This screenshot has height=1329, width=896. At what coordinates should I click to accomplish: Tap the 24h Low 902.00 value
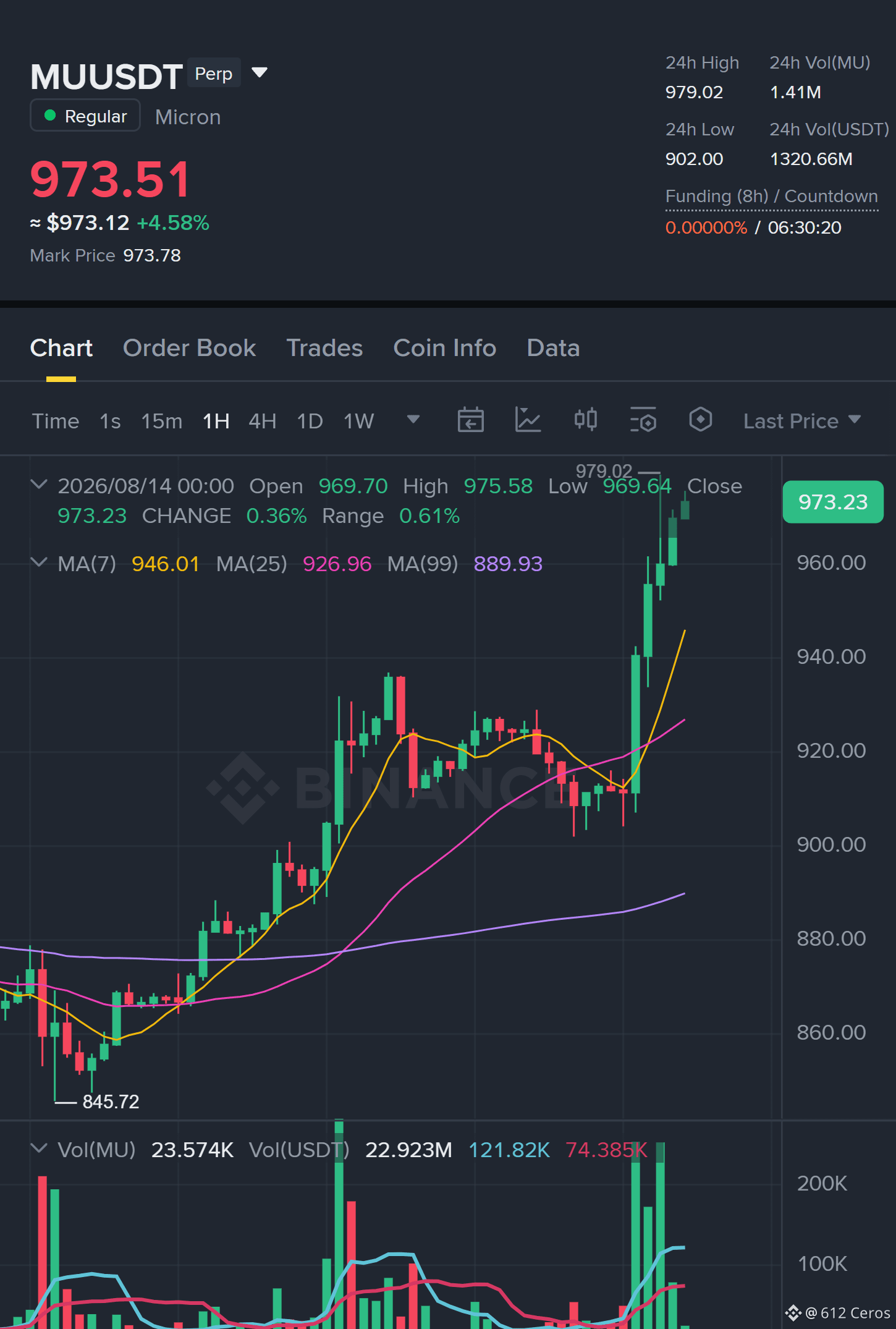(x=694, y=159)
